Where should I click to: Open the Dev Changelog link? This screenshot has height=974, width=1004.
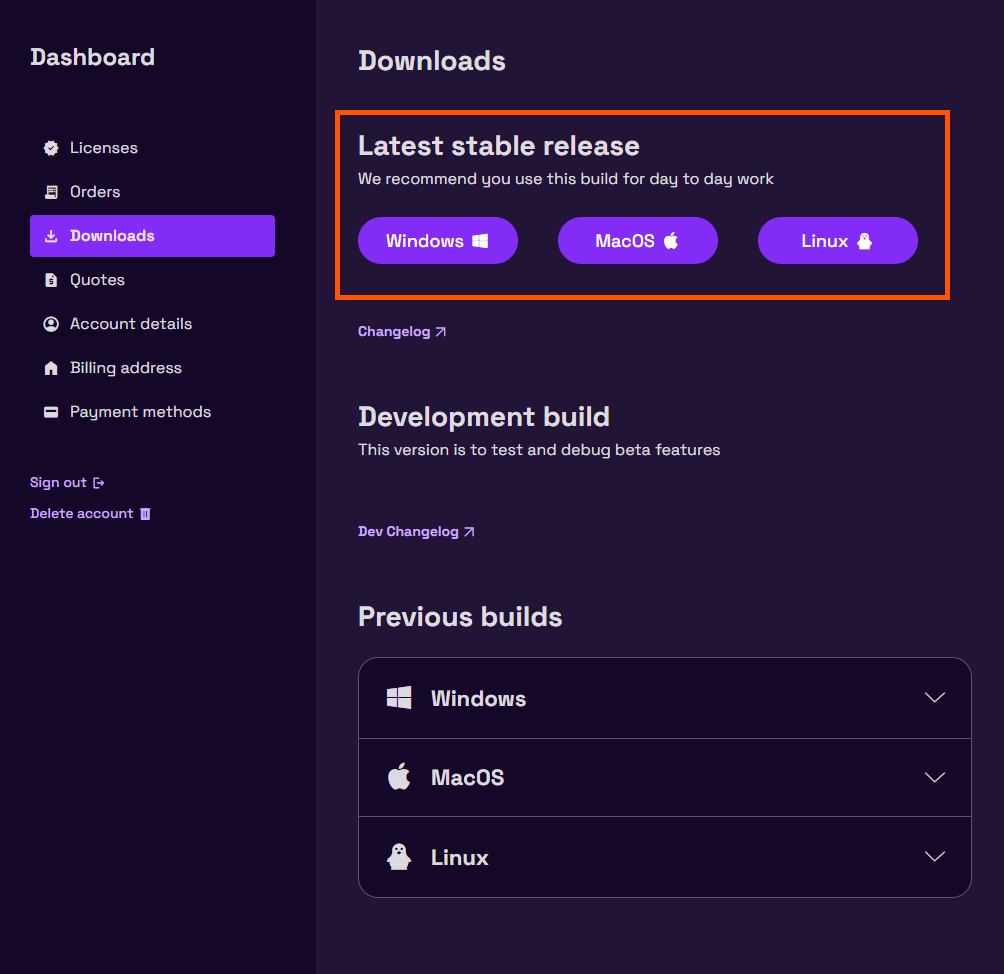416,532
